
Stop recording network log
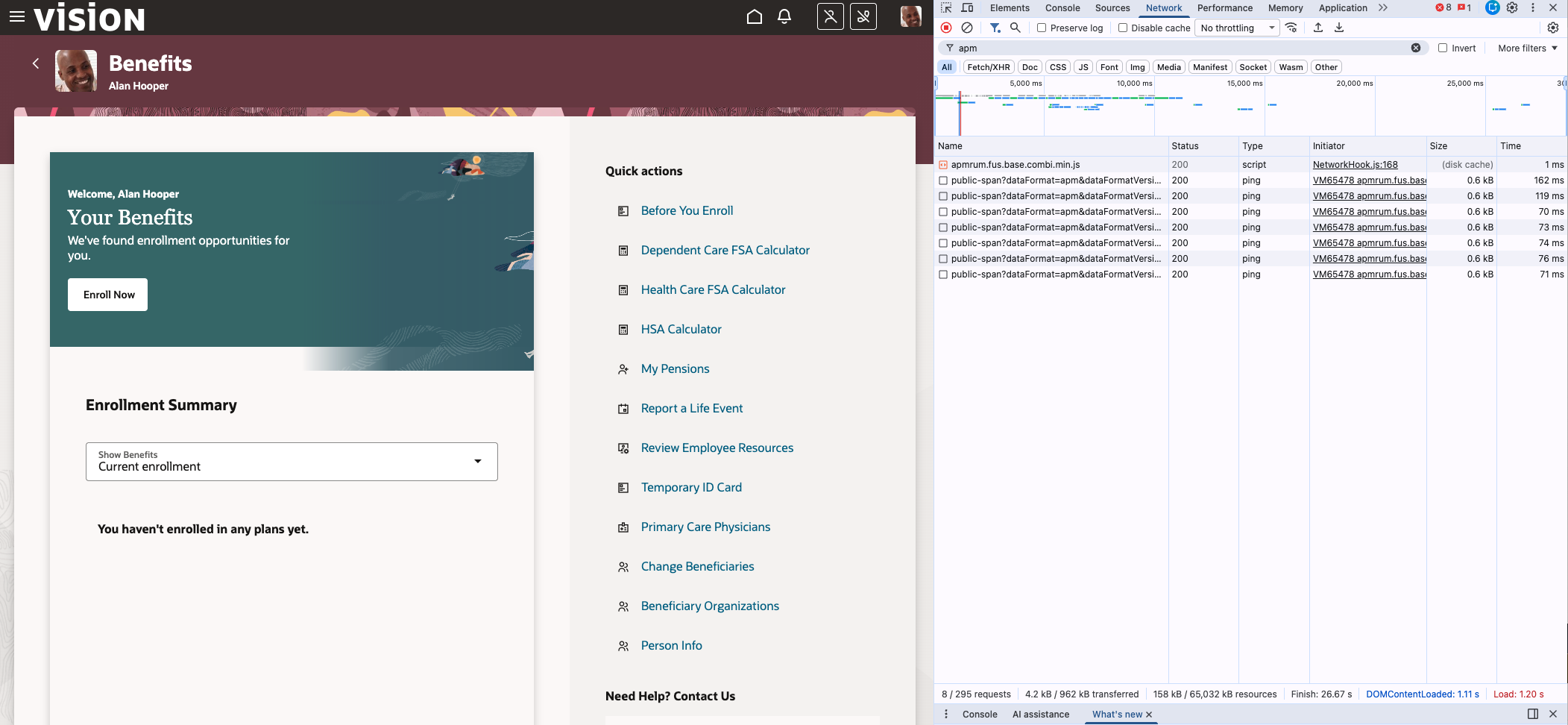945,28
